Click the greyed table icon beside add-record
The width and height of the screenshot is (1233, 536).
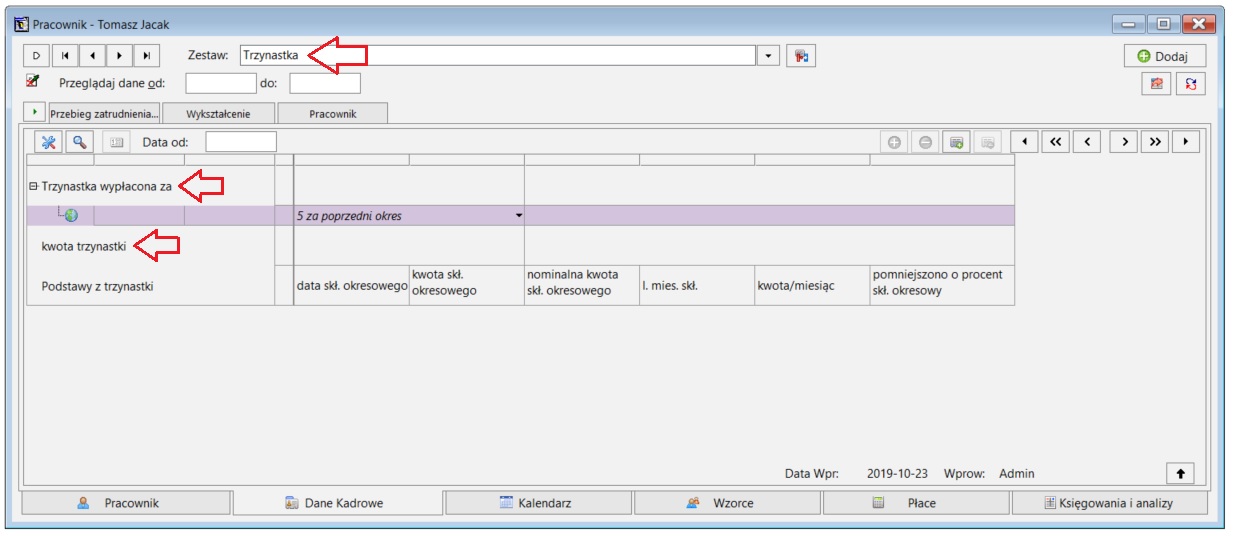click(987, 142)
